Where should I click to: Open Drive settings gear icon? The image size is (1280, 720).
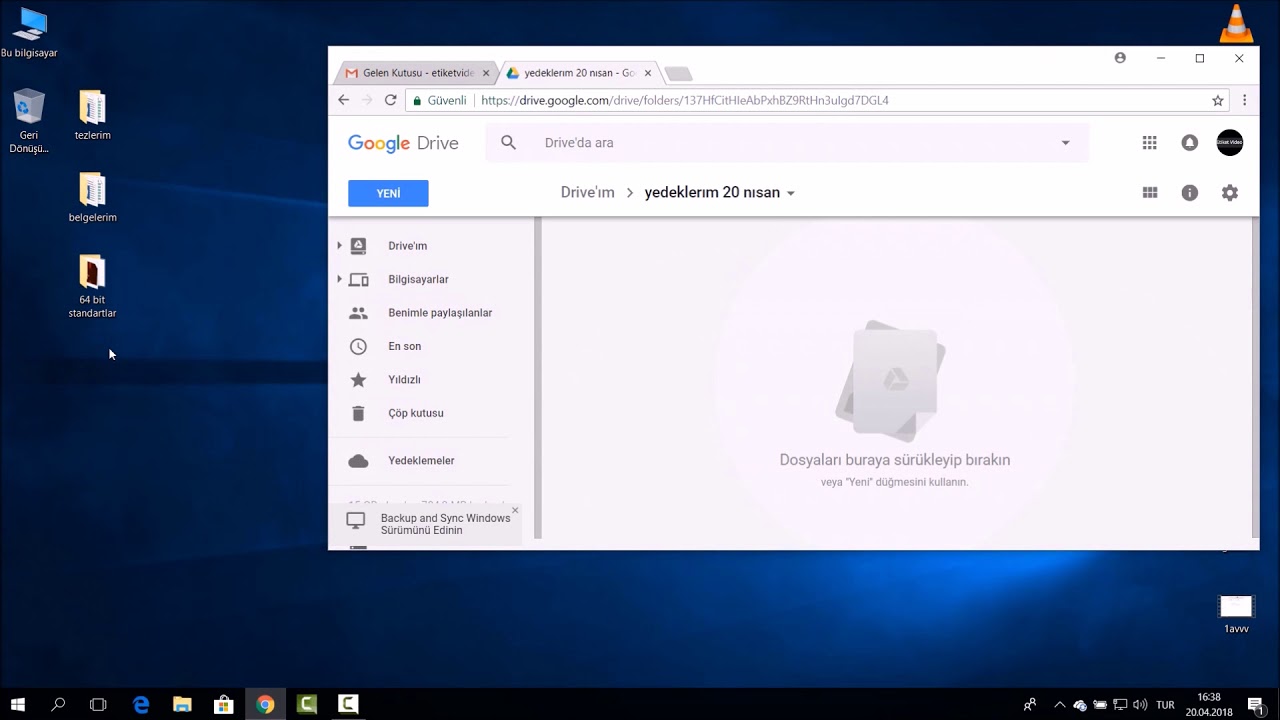click(1230, 193)
